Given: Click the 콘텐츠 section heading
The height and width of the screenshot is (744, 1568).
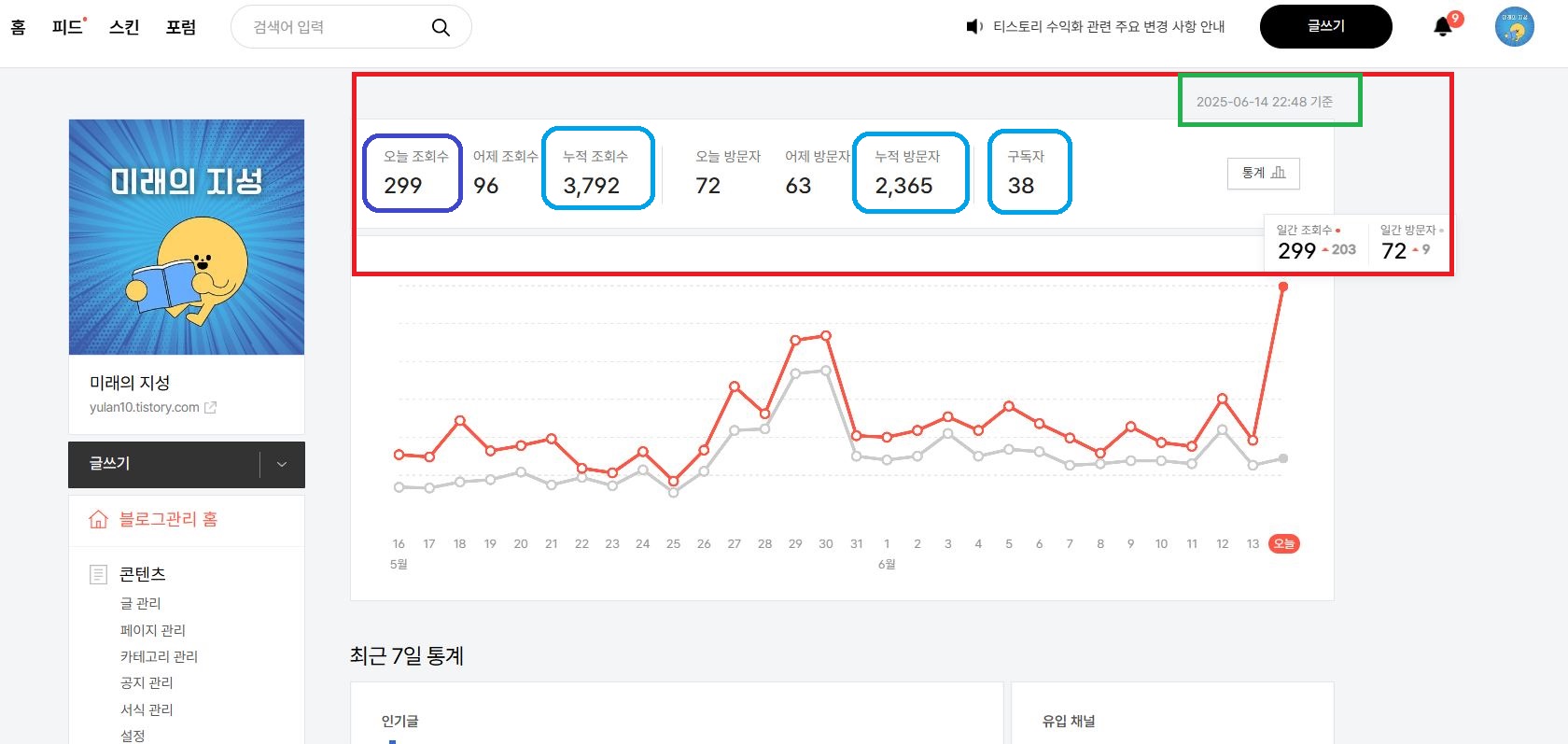Looking at the screenshot, I should pyautogui.click(x=143, y=574).
